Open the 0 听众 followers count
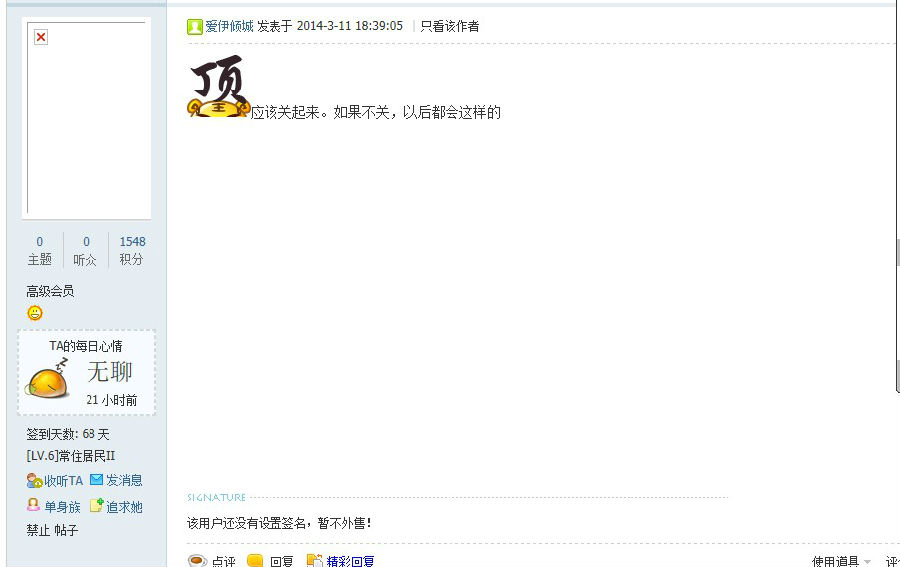The image size is (900, 567). click(86, 250)
